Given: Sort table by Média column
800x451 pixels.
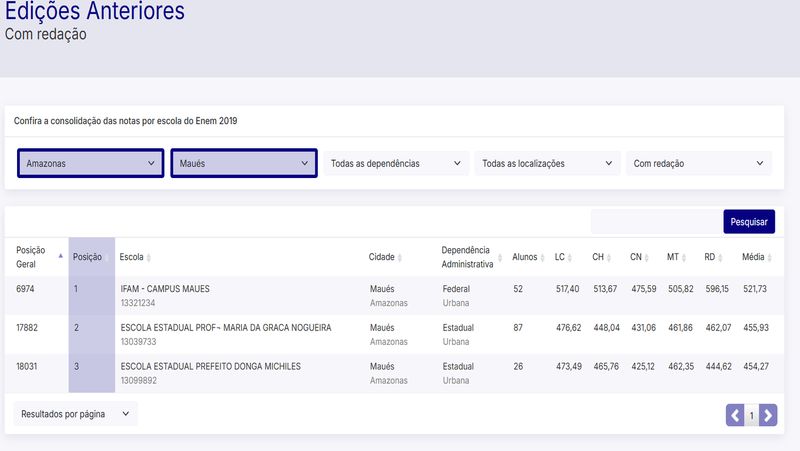Looking at the screenshot, I should [x=756, y=257].
